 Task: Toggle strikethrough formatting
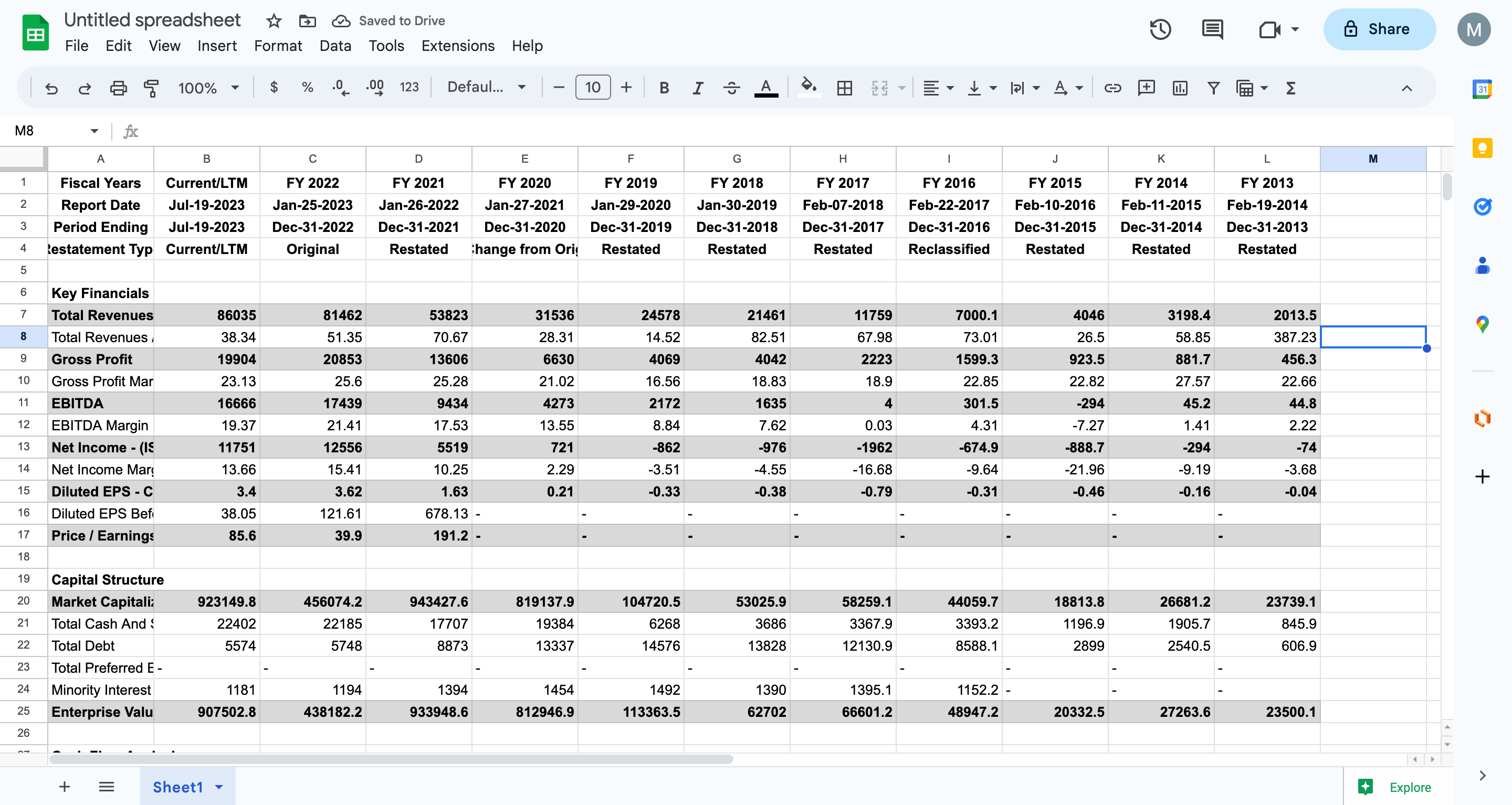731,88
